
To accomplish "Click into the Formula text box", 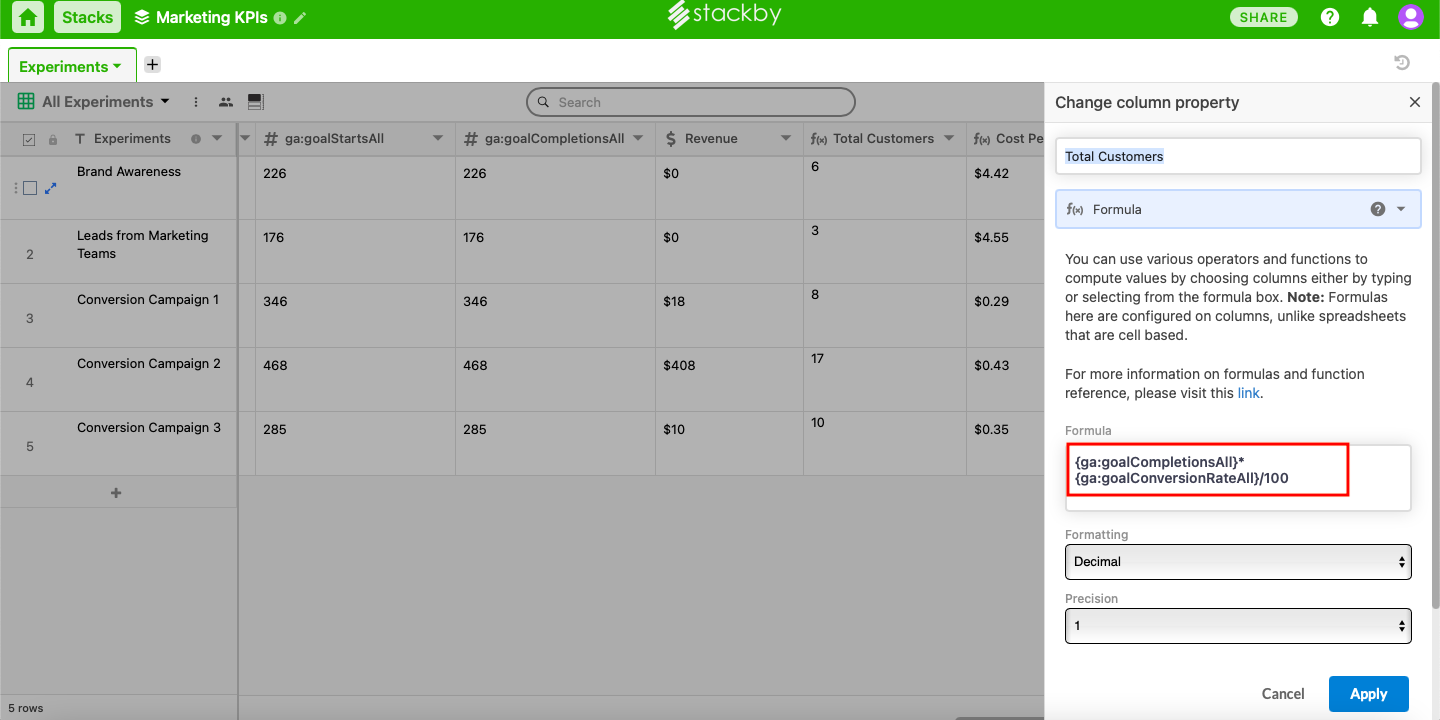I will [1238, 478].
